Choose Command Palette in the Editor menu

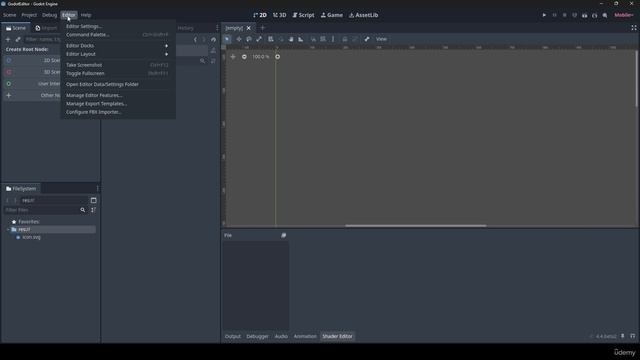point(118,35)
